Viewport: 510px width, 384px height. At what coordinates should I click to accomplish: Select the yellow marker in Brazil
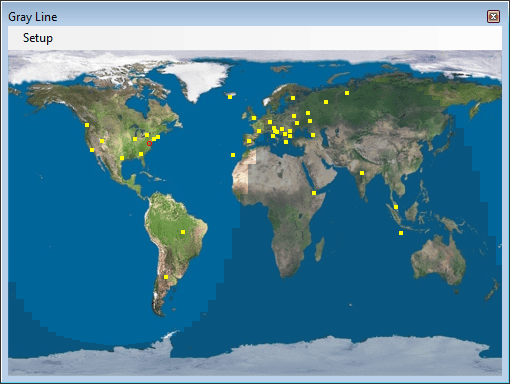(x=183, y=232)
